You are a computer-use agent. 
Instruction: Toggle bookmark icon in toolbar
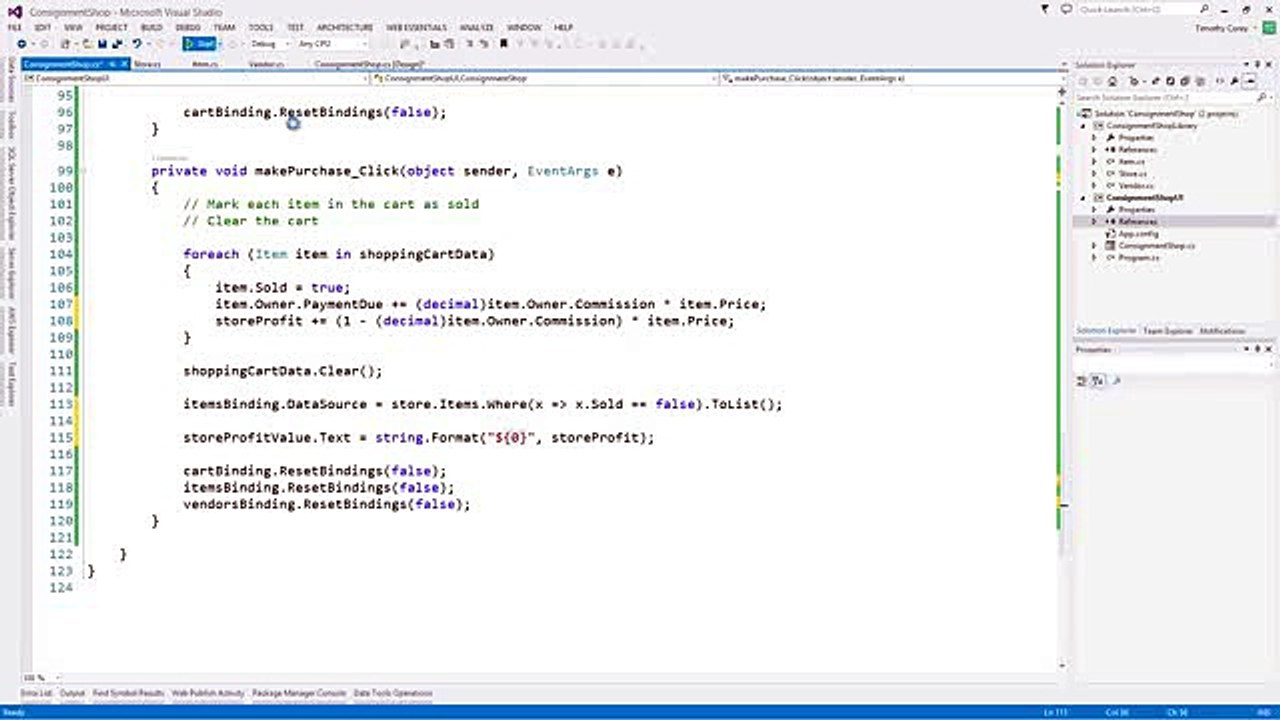(503, 44)
